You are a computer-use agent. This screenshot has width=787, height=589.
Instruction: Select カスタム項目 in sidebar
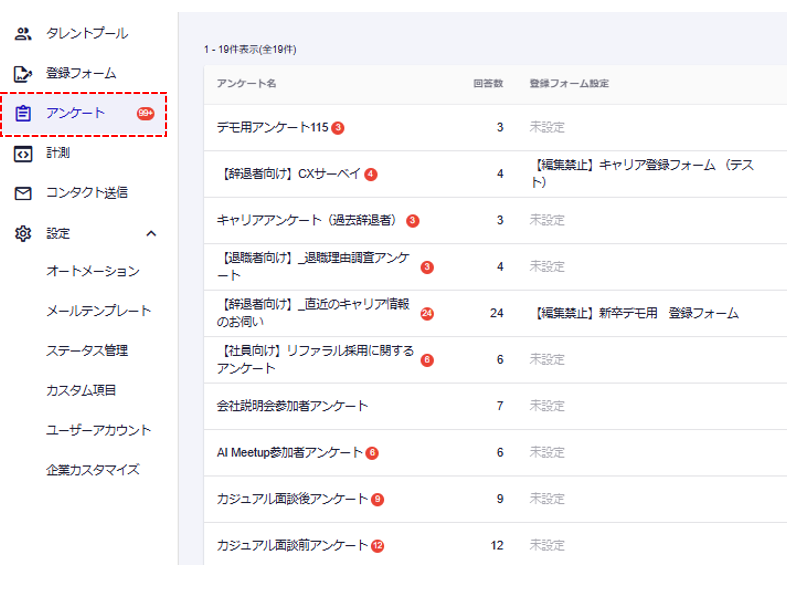(x=80, y=390)
